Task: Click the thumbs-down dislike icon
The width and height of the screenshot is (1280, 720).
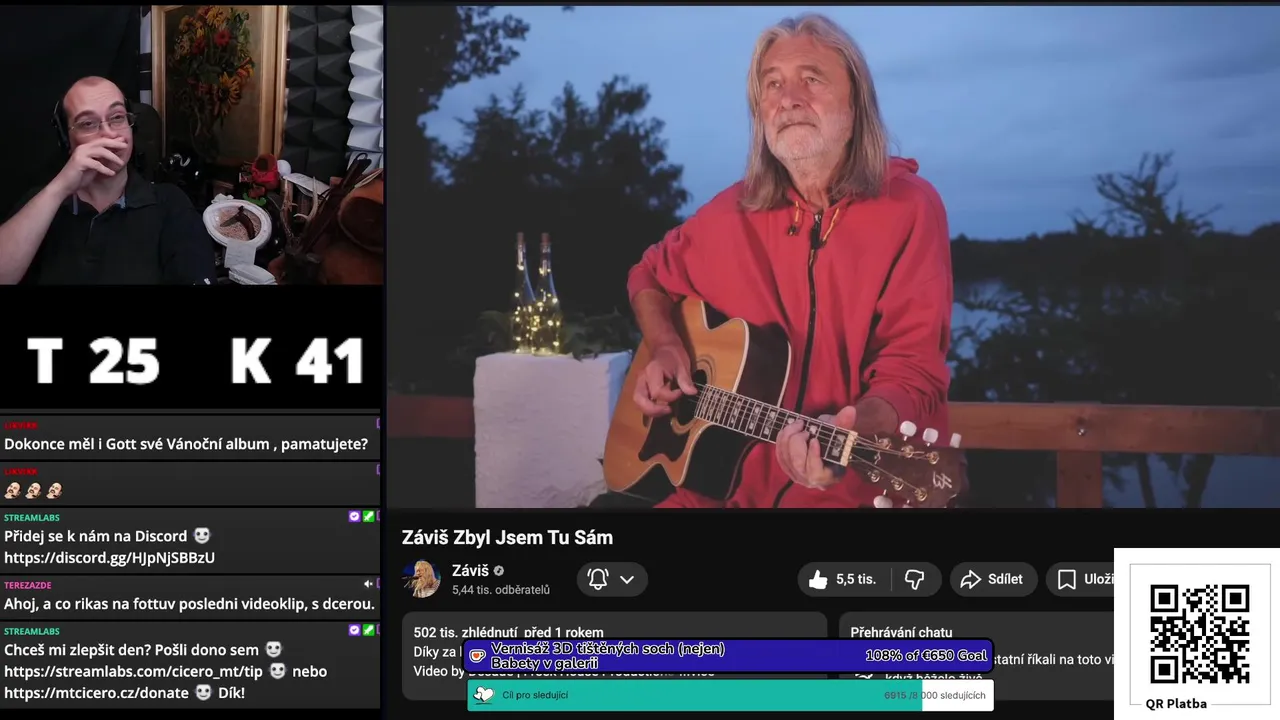Action: (914, 579)
